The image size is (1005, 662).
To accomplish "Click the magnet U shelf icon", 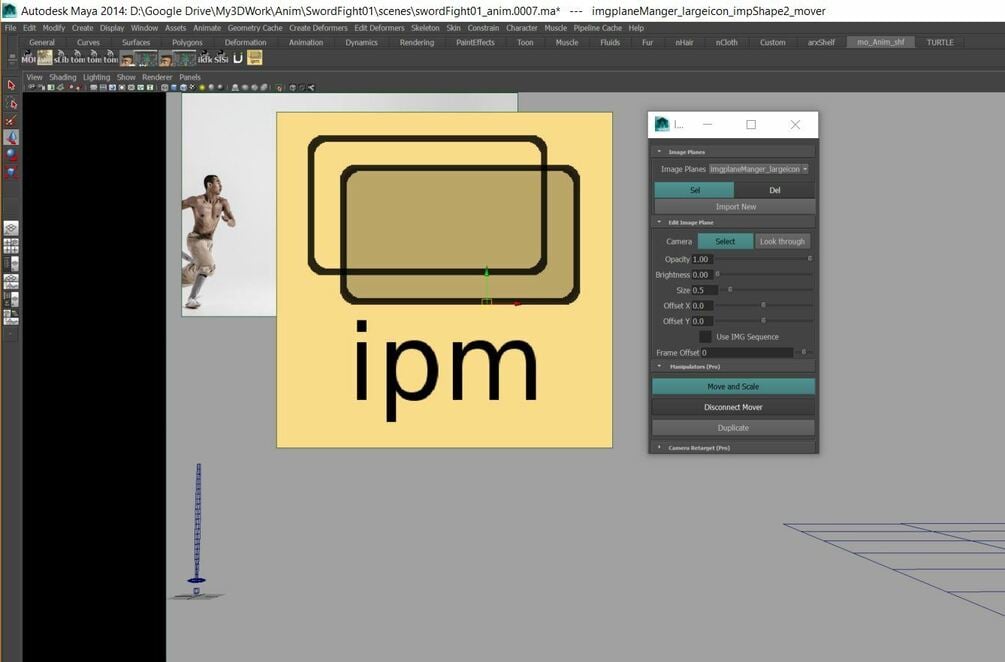I will pos(238,58).
